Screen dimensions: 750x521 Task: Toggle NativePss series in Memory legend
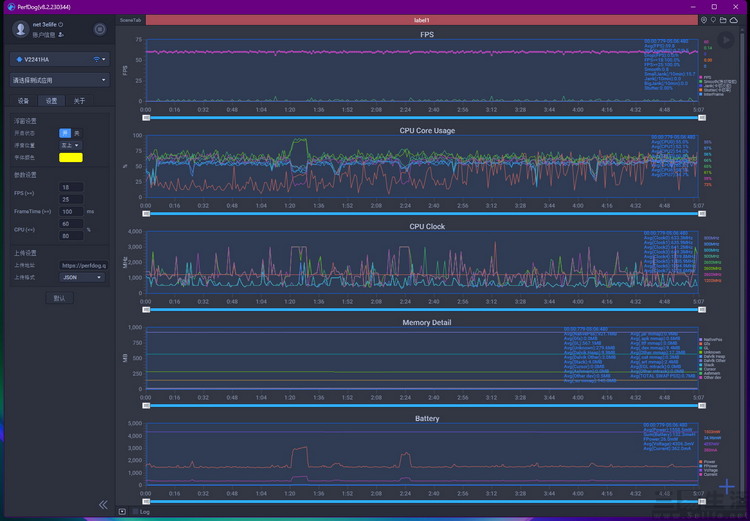pyautogui.click(x=711, y=339)
